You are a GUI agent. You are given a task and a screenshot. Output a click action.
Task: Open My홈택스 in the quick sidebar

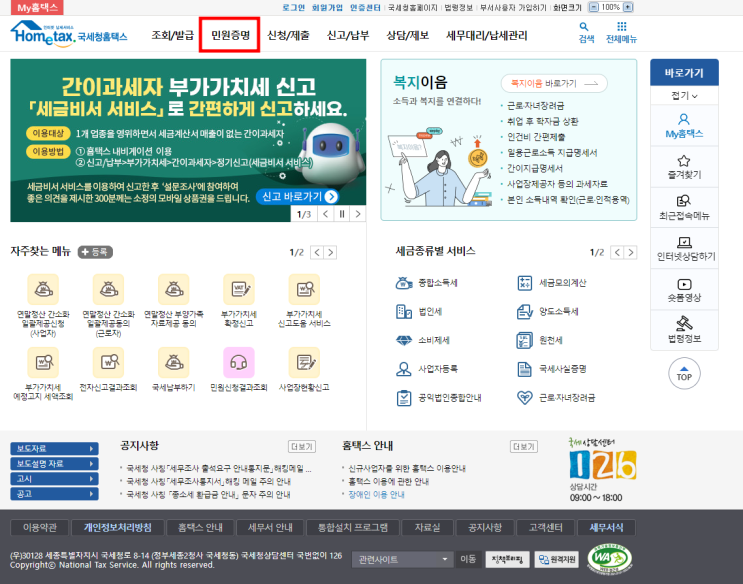[684, 126]
